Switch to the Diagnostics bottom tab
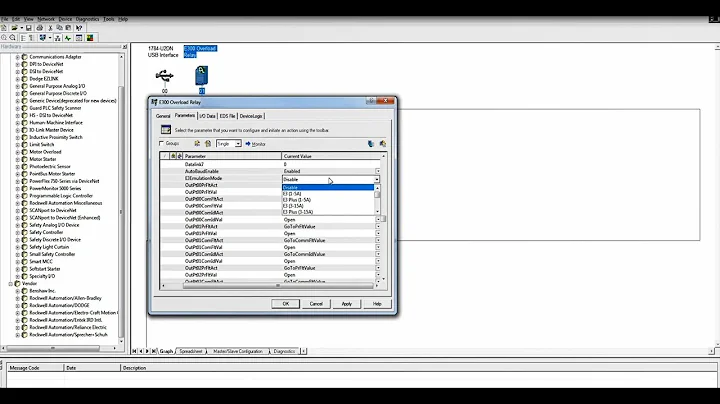This screenshot has height=404, width=720. 284,351
